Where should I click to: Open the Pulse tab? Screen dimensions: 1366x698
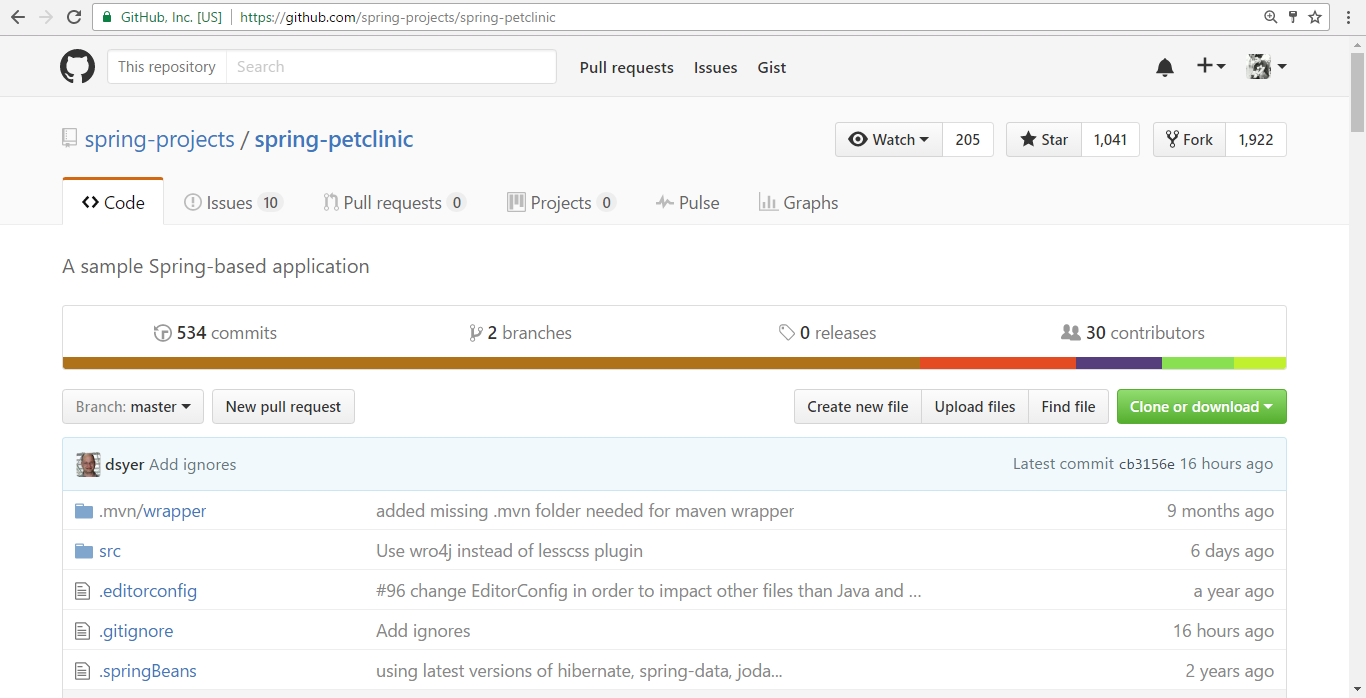click(x=687, y=202)
